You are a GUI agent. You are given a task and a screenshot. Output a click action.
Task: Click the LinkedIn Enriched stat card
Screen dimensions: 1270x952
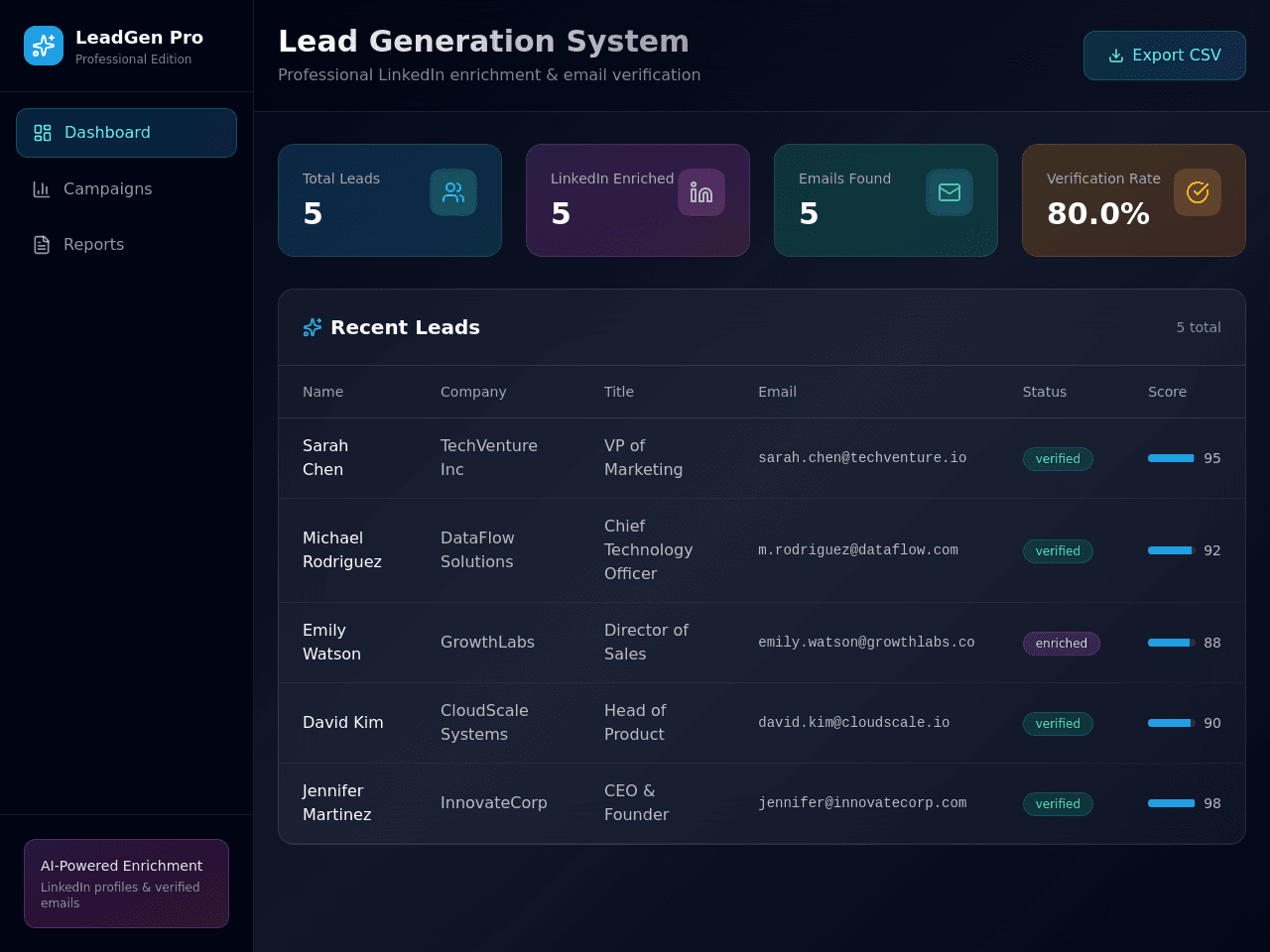[x=638, y=200]
